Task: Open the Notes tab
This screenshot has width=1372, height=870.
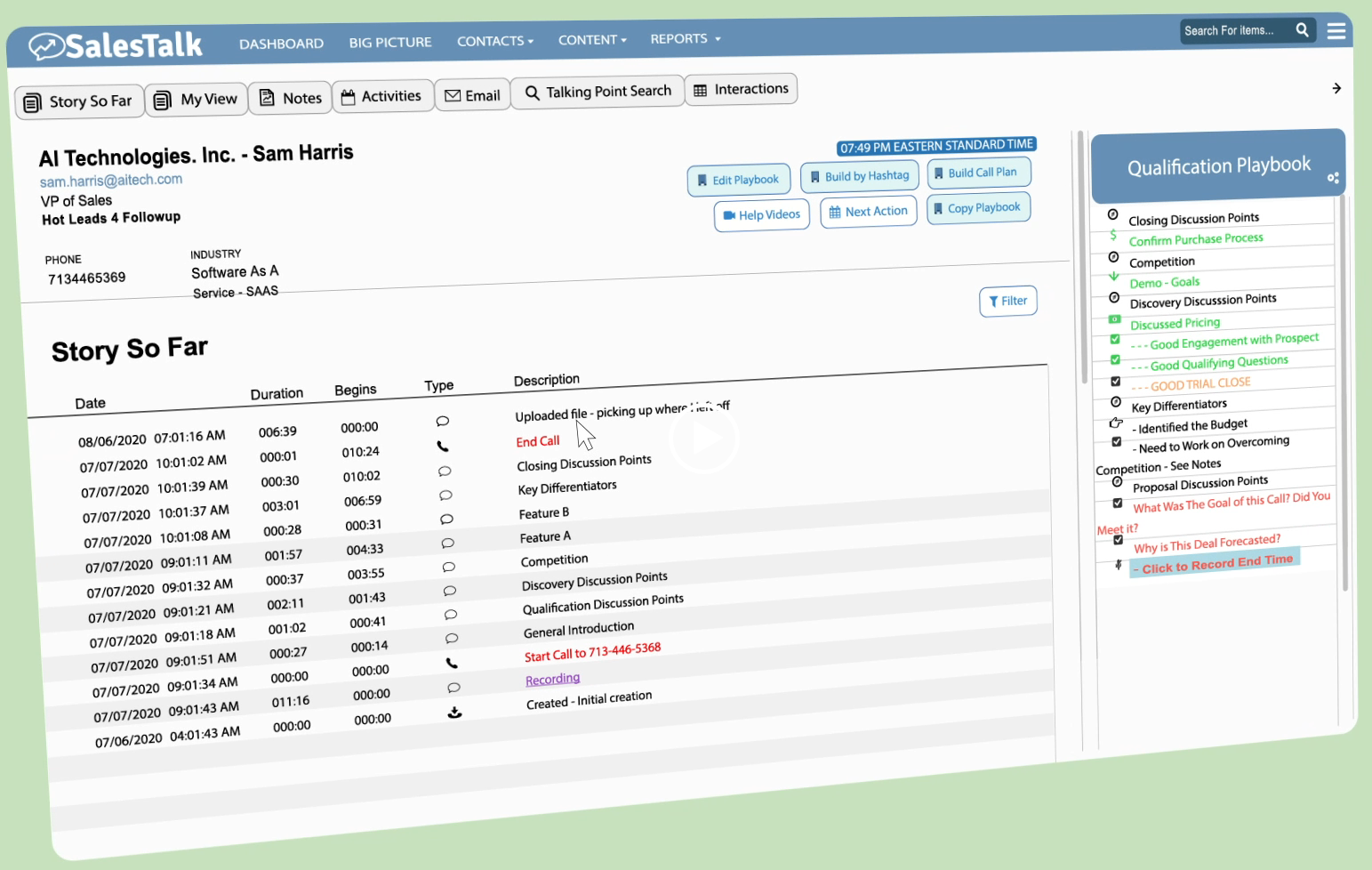Action: click(x=290, y=98)
